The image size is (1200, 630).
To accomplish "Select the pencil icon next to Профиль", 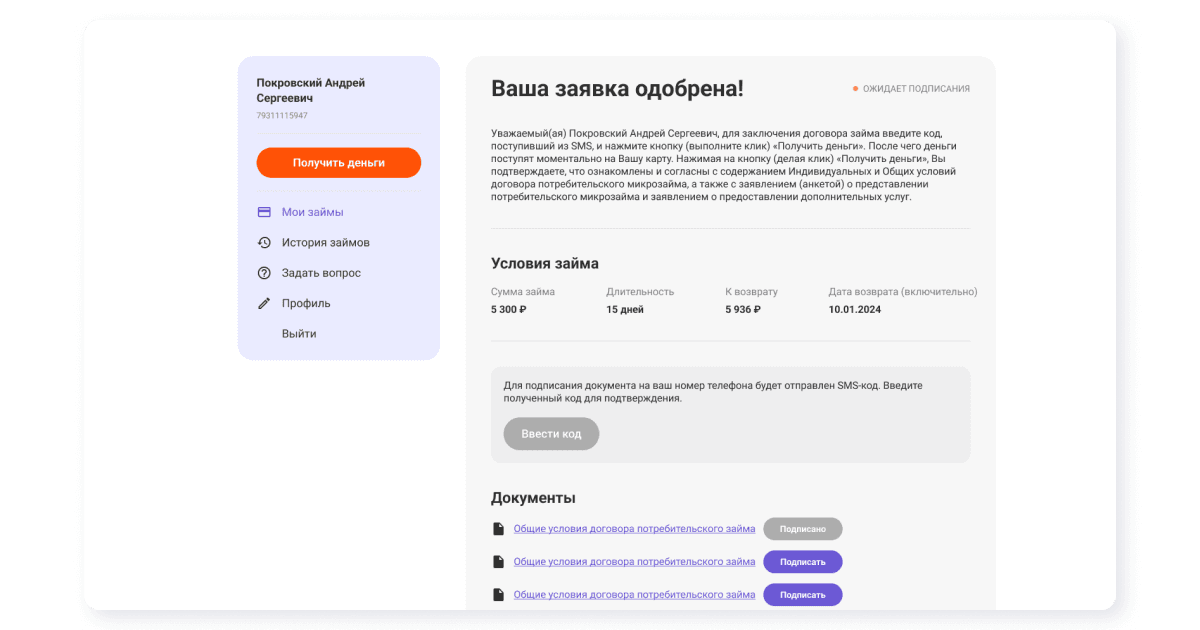I will pos(263,303).
